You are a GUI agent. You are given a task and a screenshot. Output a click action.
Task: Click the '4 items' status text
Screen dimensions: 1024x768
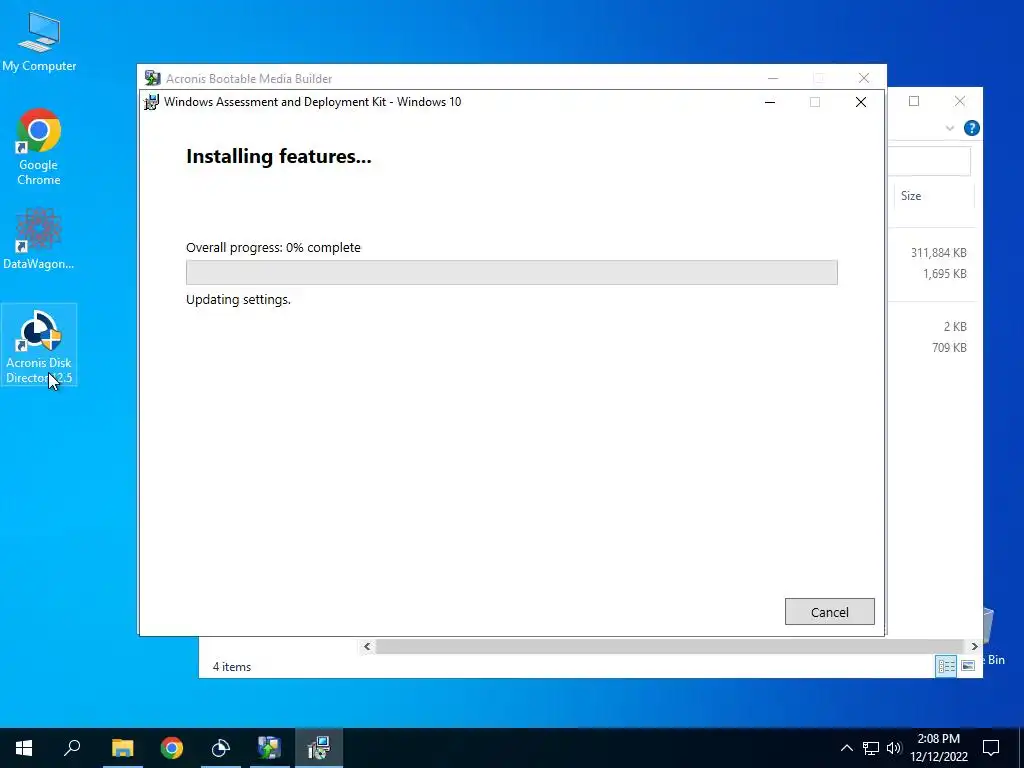tap(232, 667)
